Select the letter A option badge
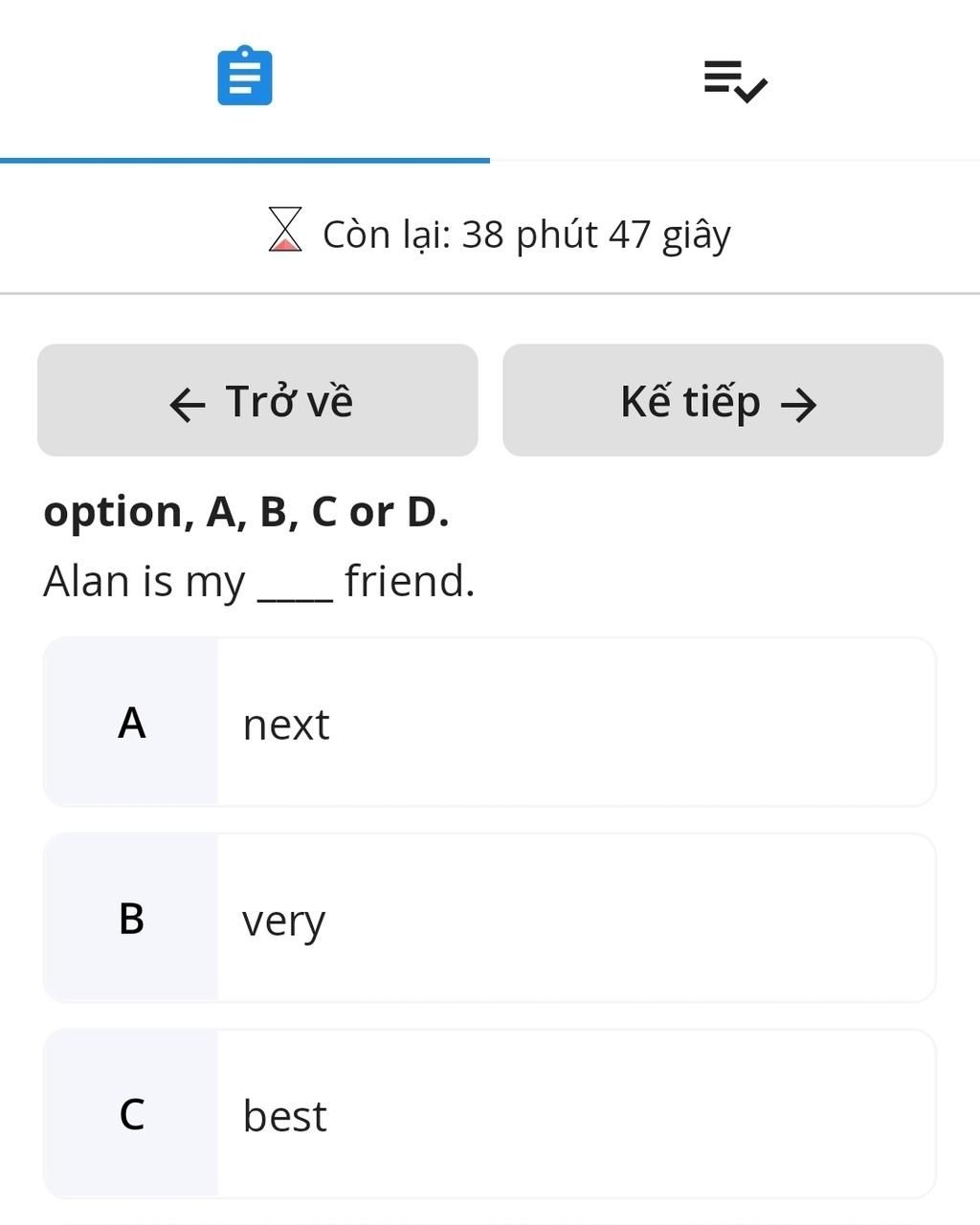This screenshot has width=980, height=1225. 131,723
